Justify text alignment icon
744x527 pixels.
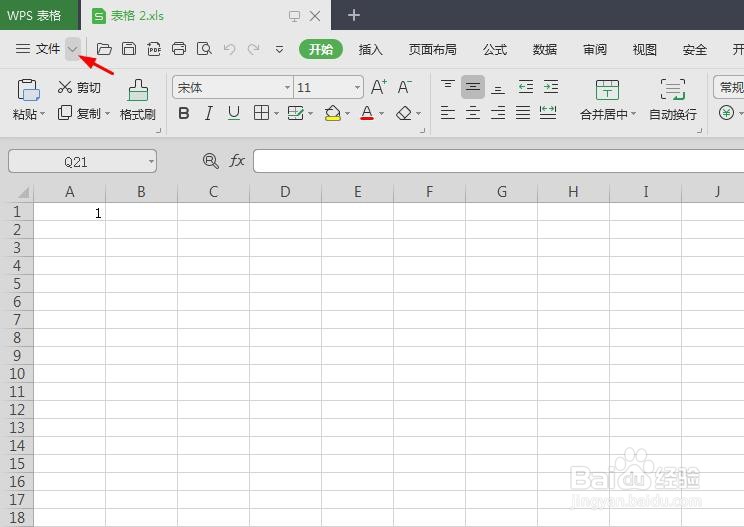click(x=523, y=113)
